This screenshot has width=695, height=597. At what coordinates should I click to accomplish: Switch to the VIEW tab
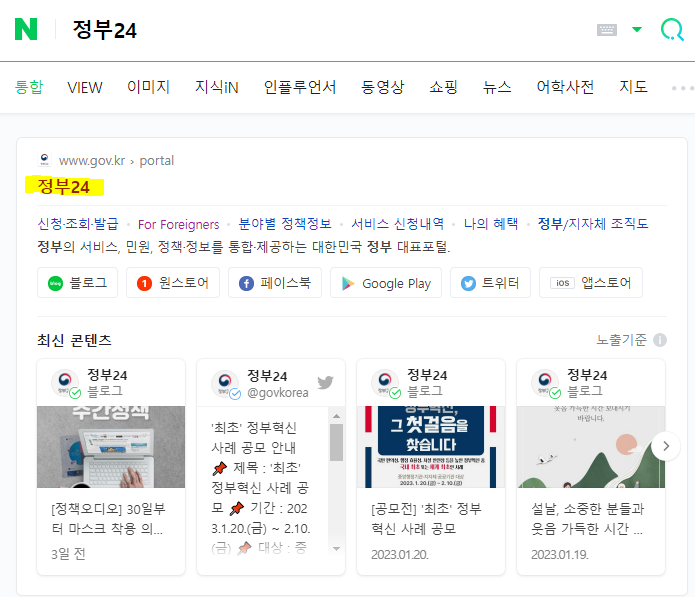85,87
